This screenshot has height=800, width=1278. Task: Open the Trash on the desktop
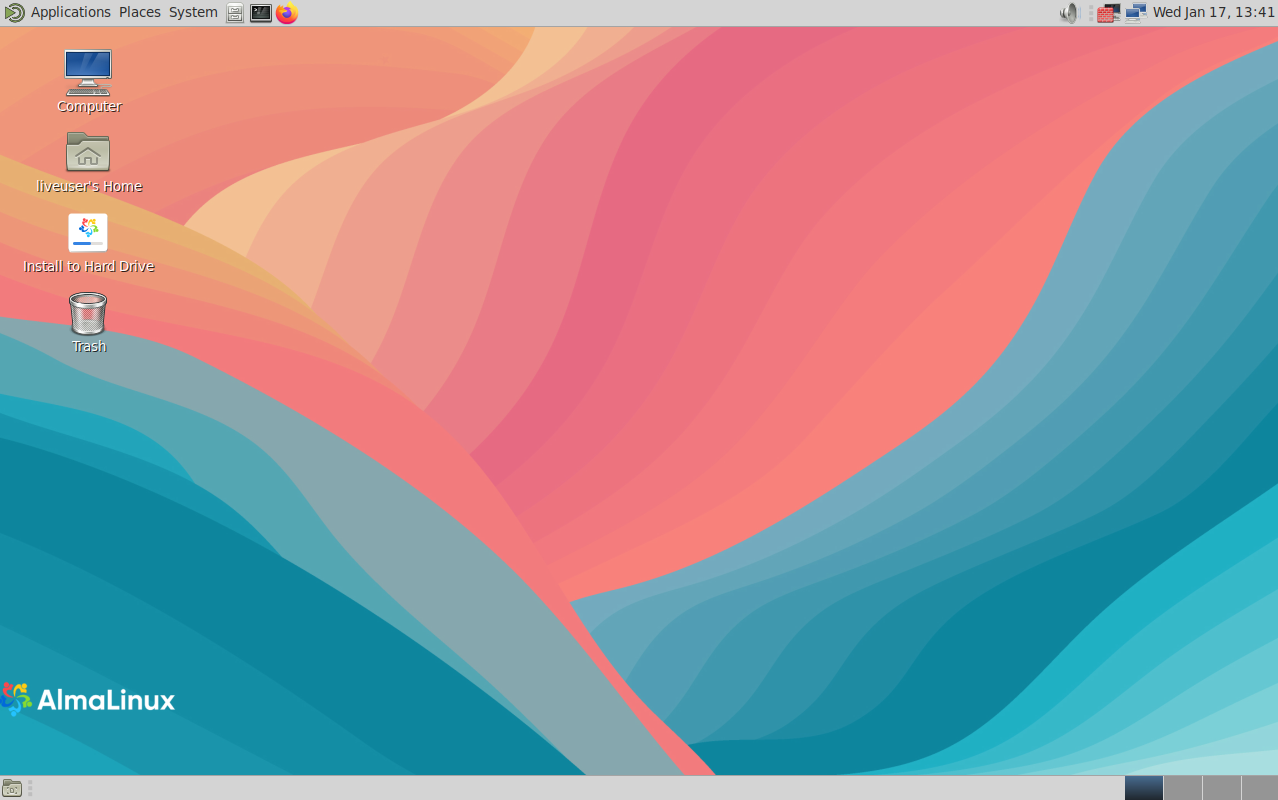(88, 312)
